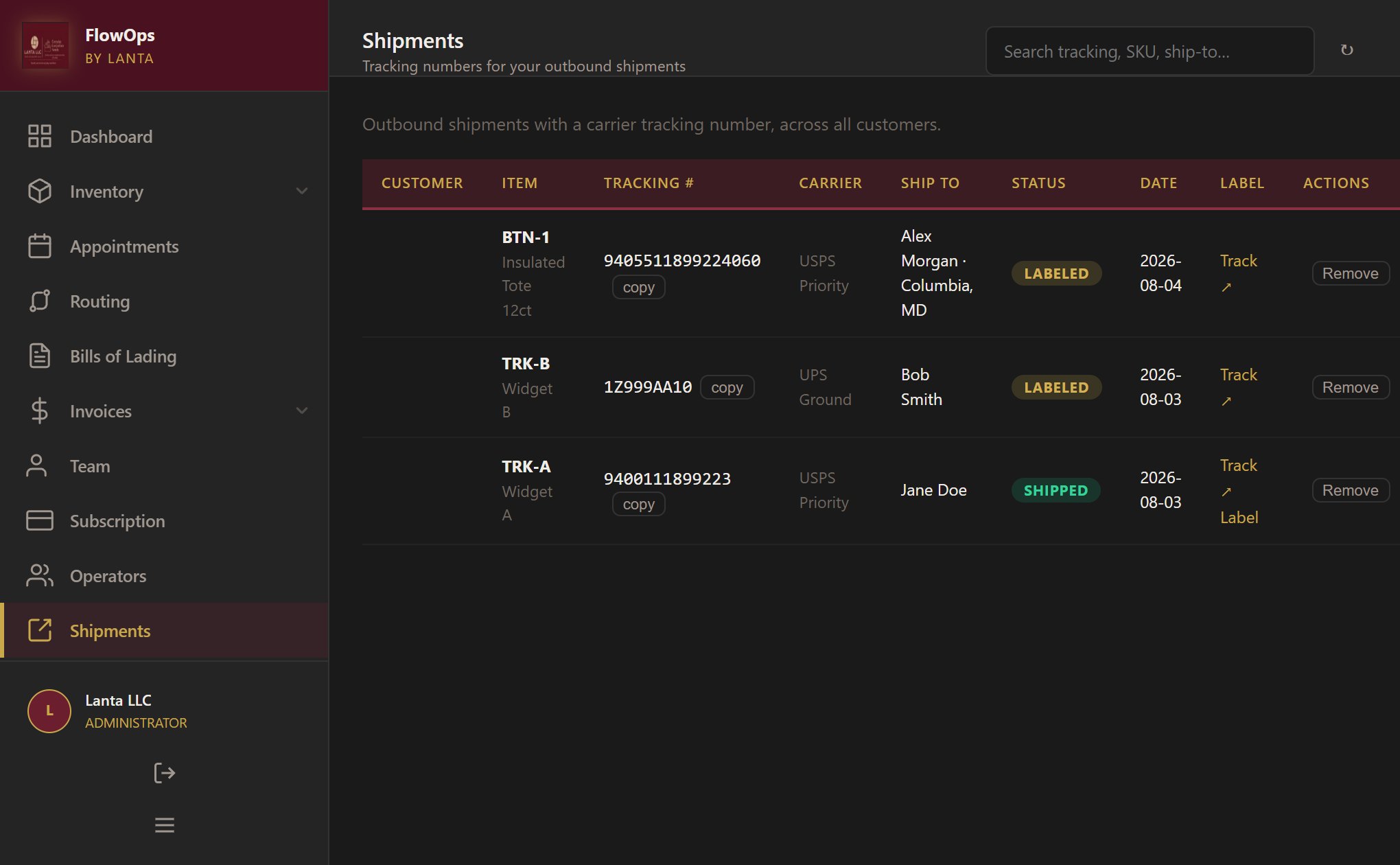The height and width of the screenshot is (865, 1400).
Task: Click the ITEM column header
Action: point(520,183)
